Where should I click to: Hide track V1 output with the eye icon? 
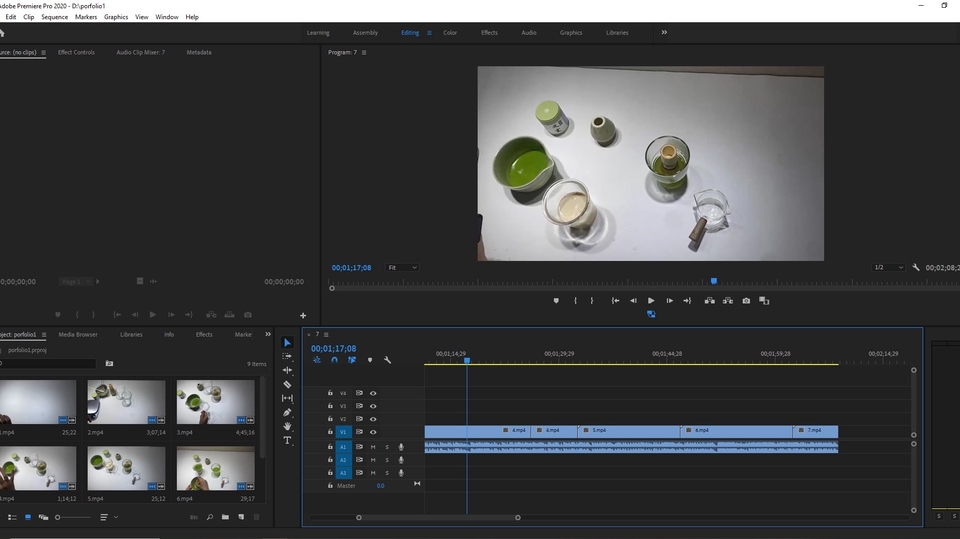click(x=373, y=432)
